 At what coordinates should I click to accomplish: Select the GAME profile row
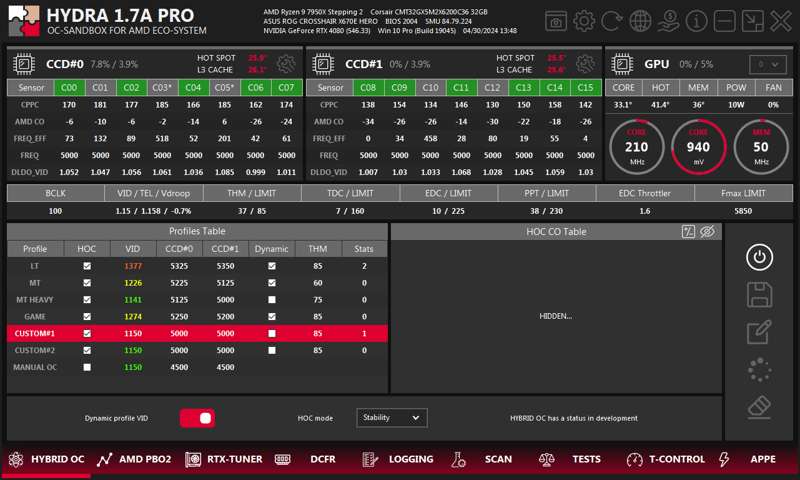35,316
